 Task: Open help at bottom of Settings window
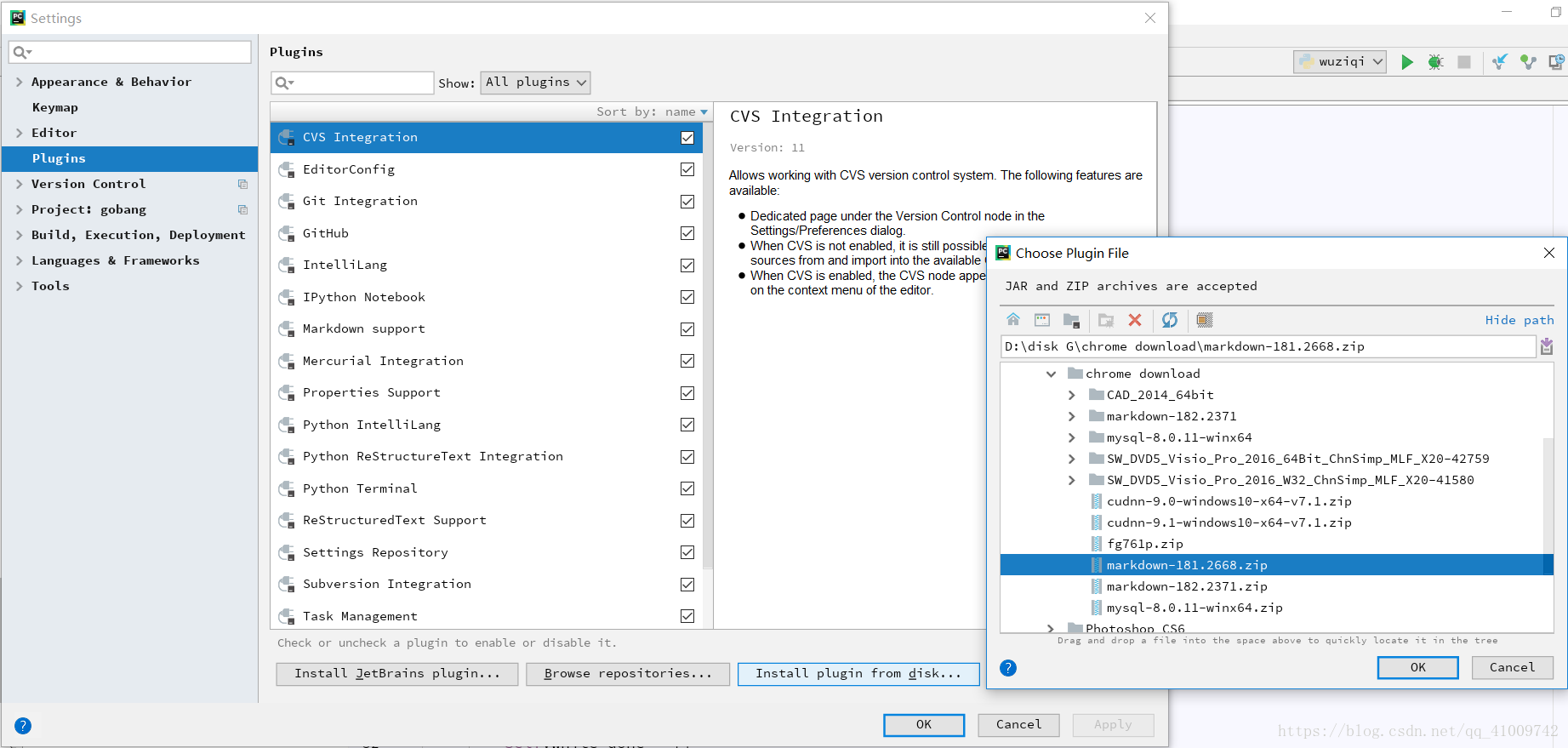click(23, 726)
